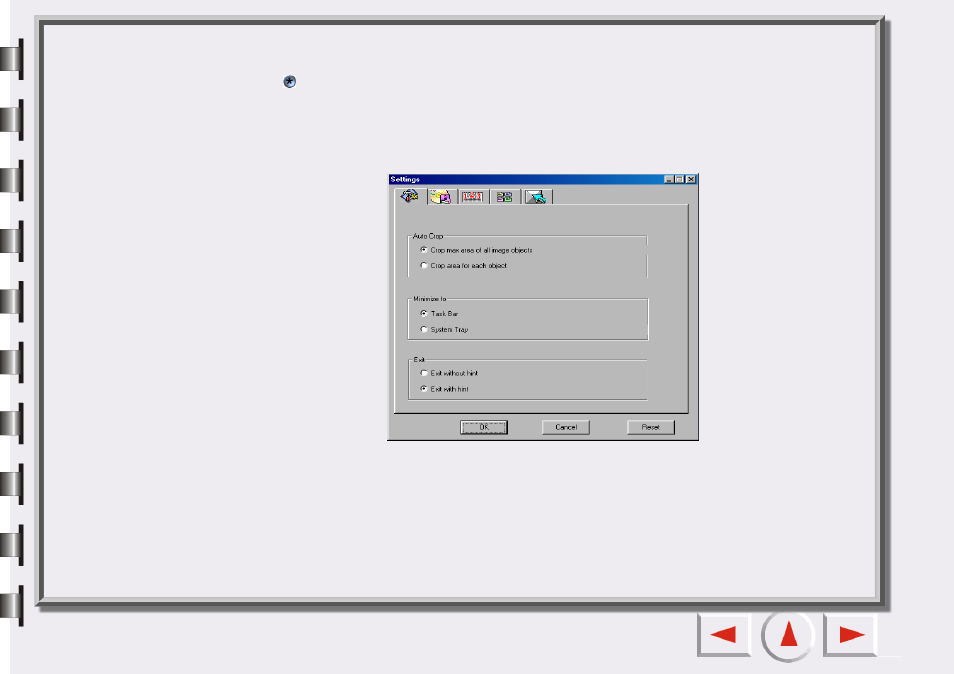Go to previous page with red left arrow

(x=724, y=635)
